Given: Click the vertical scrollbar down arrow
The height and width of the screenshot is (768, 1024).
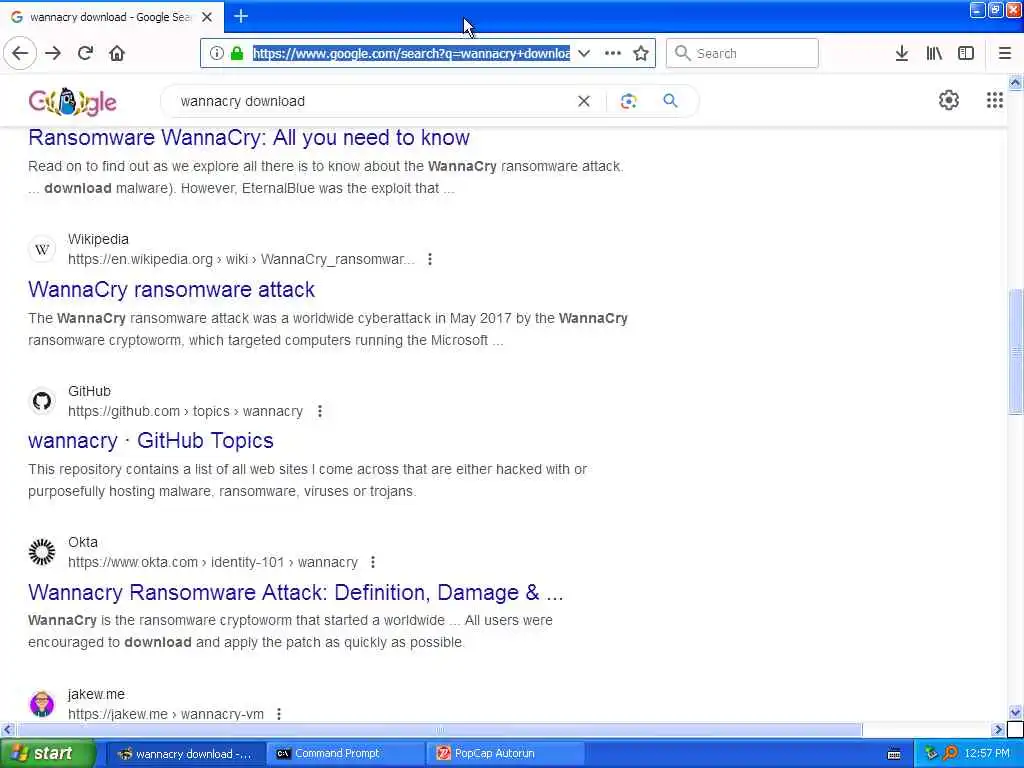Looking at the screenshot, I should tap(1016, 712).
